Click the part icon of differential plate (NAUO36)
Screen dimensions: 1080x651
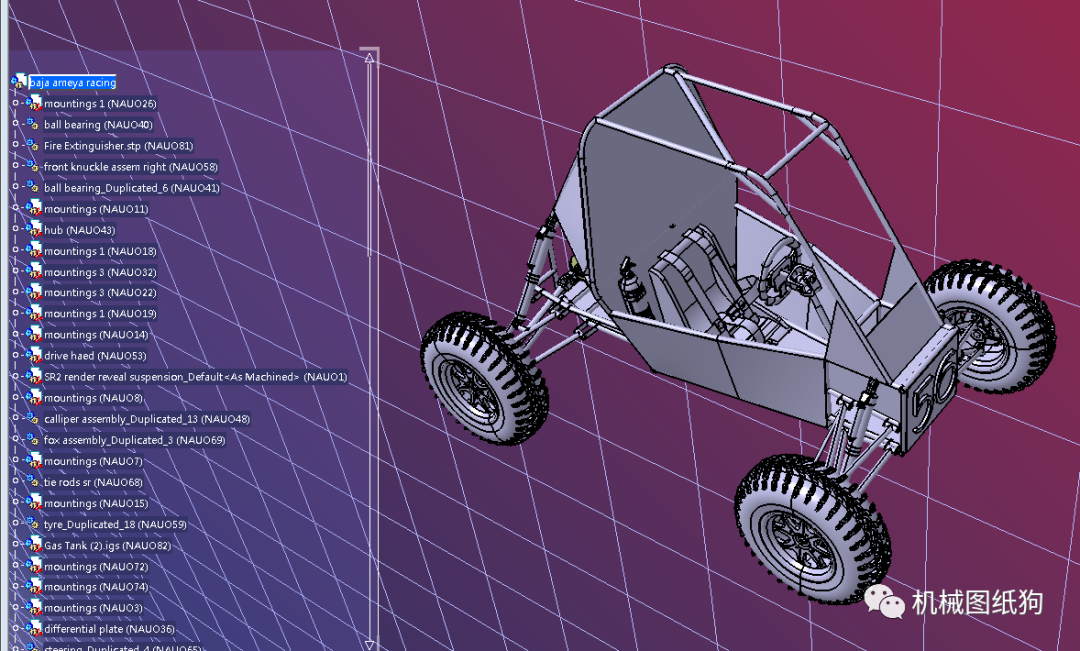tap(34, 629)
